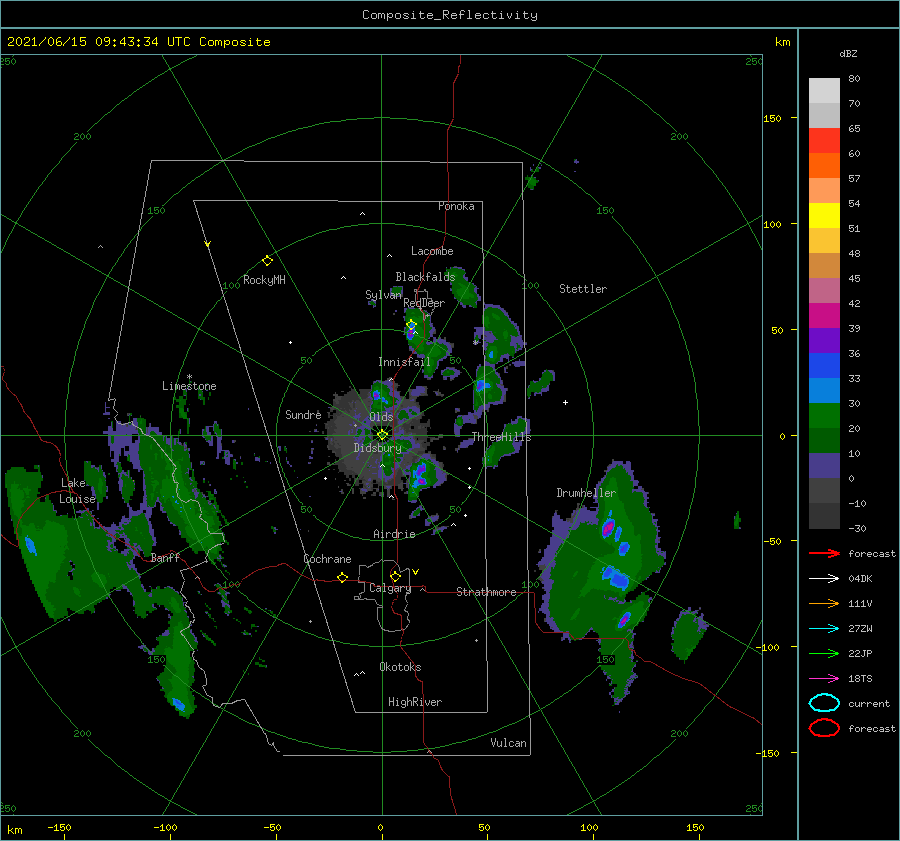The image size is (900, 841).
Task: Click the Stettler city label
Action: pyautogui.click(x=583, y=289)
